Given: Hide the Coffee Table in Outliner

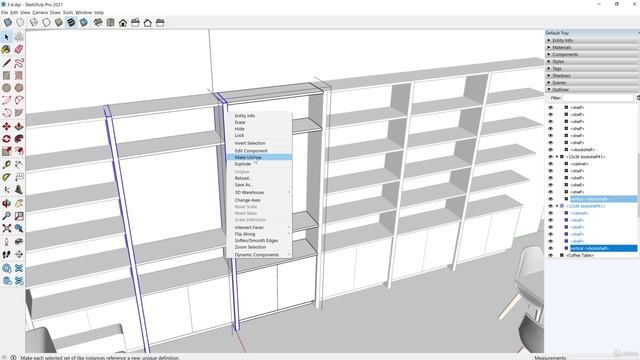Looking at the screenshot, I should click(550, 256).
